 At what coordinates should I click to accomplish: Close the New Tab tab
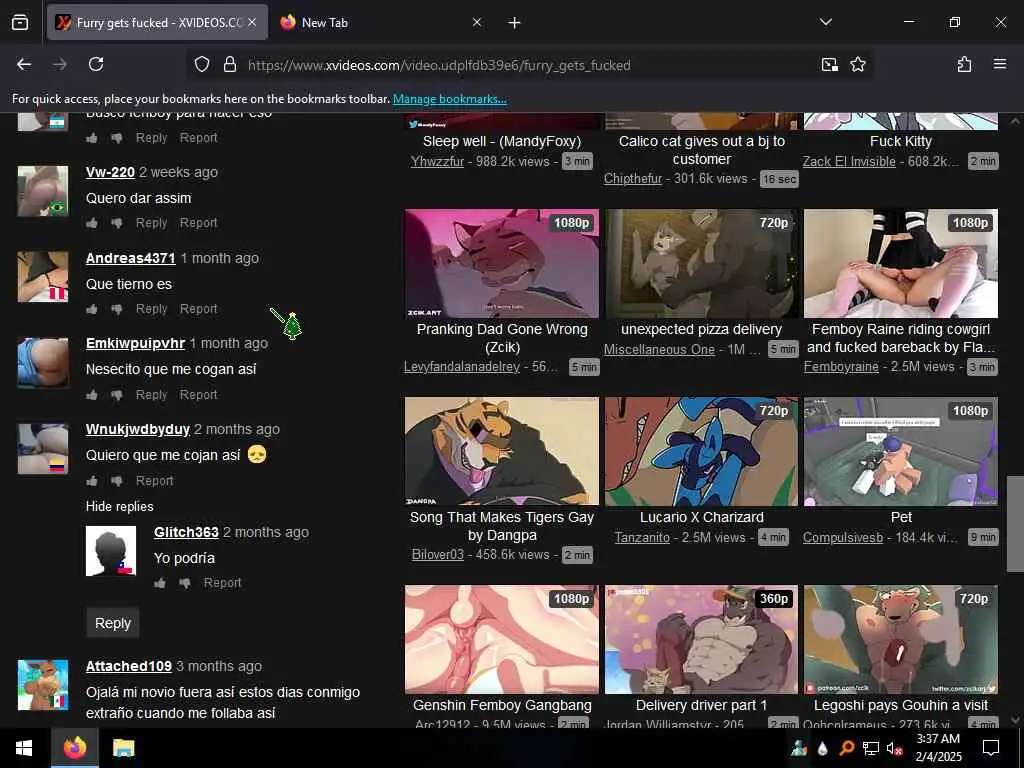(477, 22)
